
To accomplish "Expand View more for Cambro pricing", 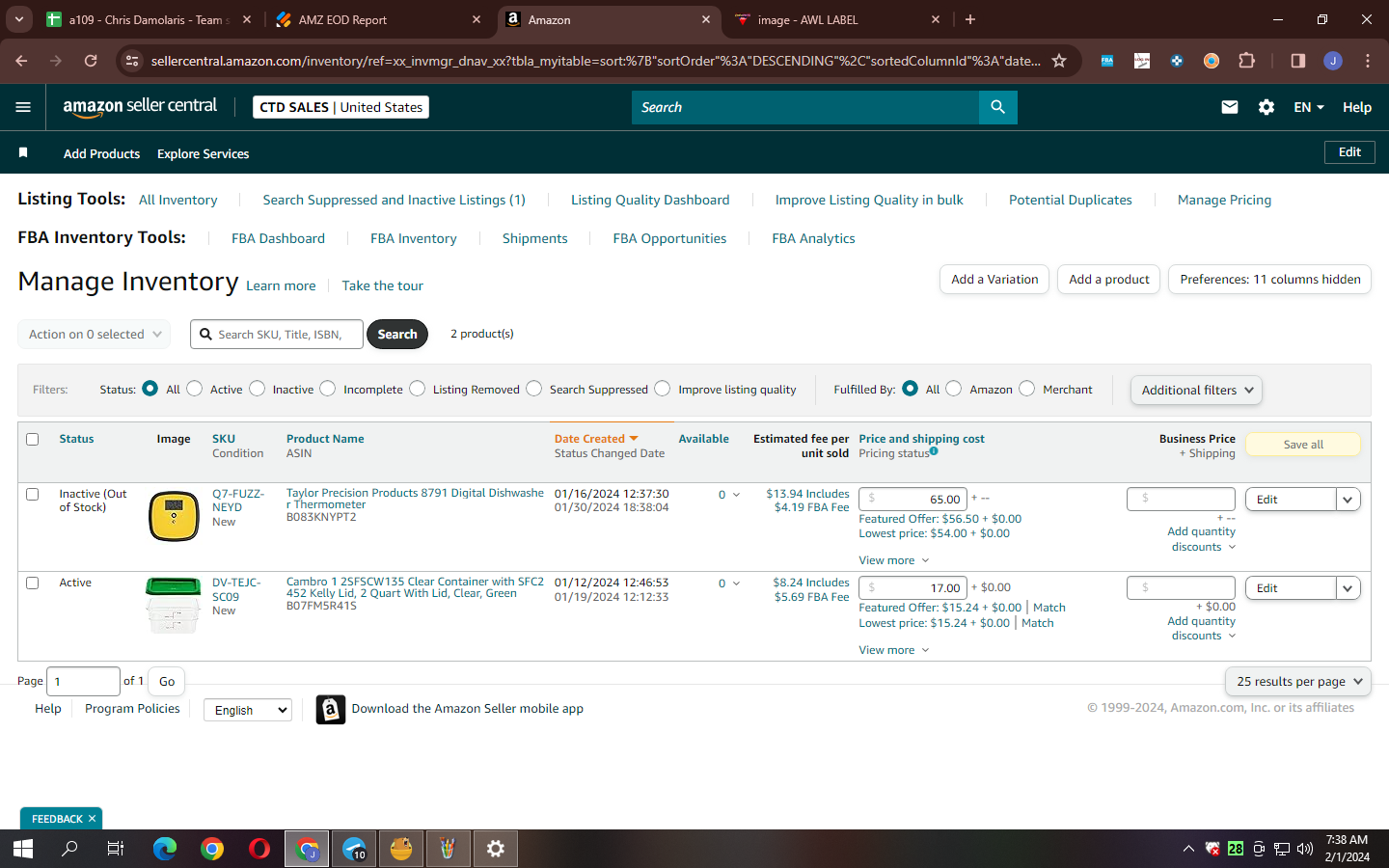I will (x=894, y=650).
